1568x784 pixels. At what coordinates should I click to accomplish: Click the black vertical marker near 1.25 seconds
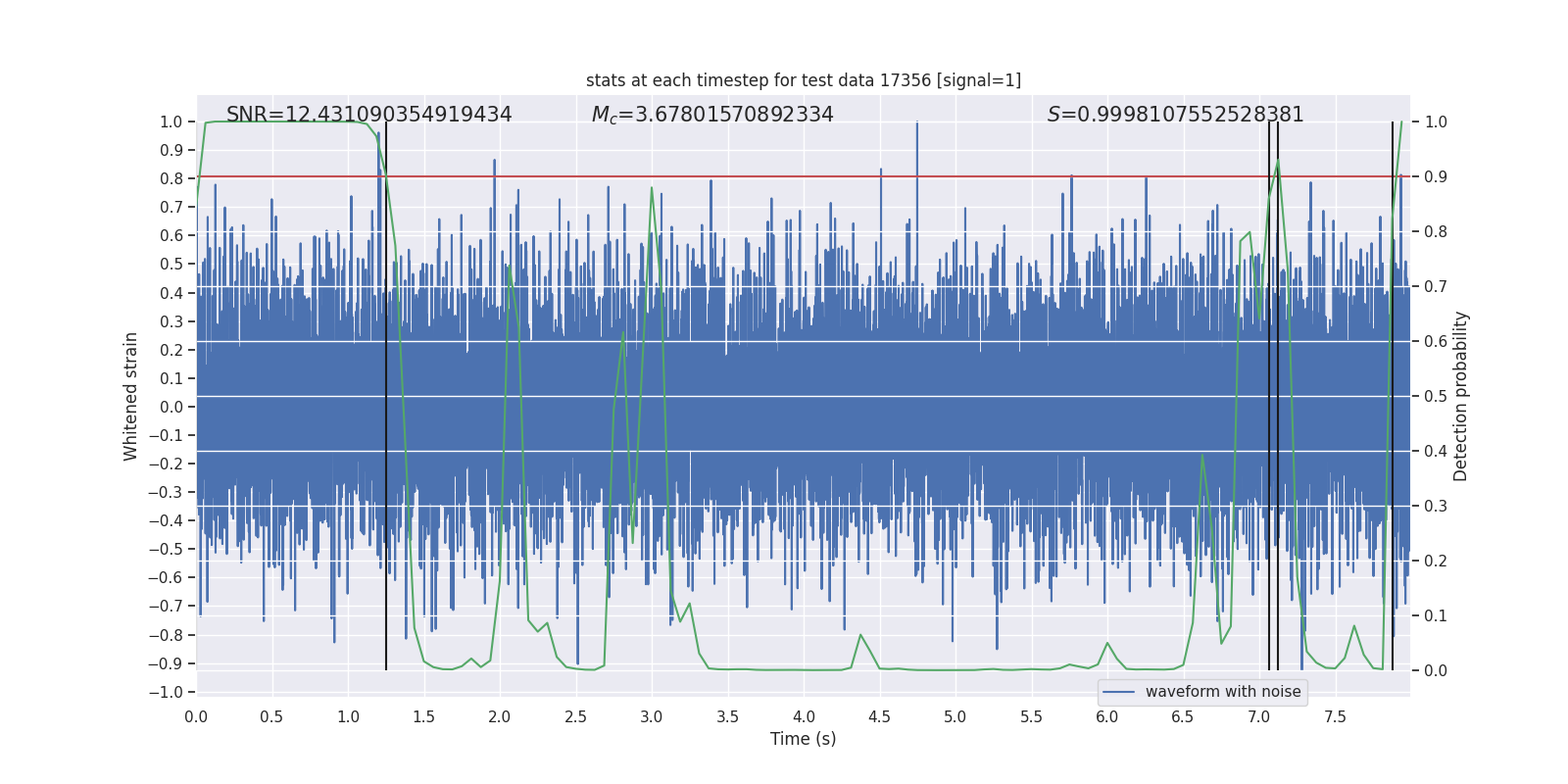tap(386, 396)
